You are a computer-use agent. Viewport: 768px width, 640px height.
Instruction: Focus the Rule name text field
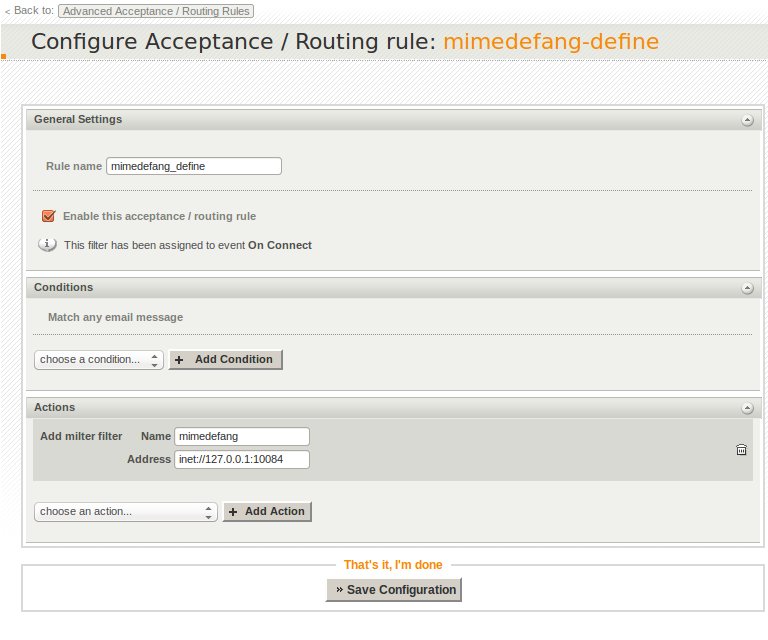[194, 166]
